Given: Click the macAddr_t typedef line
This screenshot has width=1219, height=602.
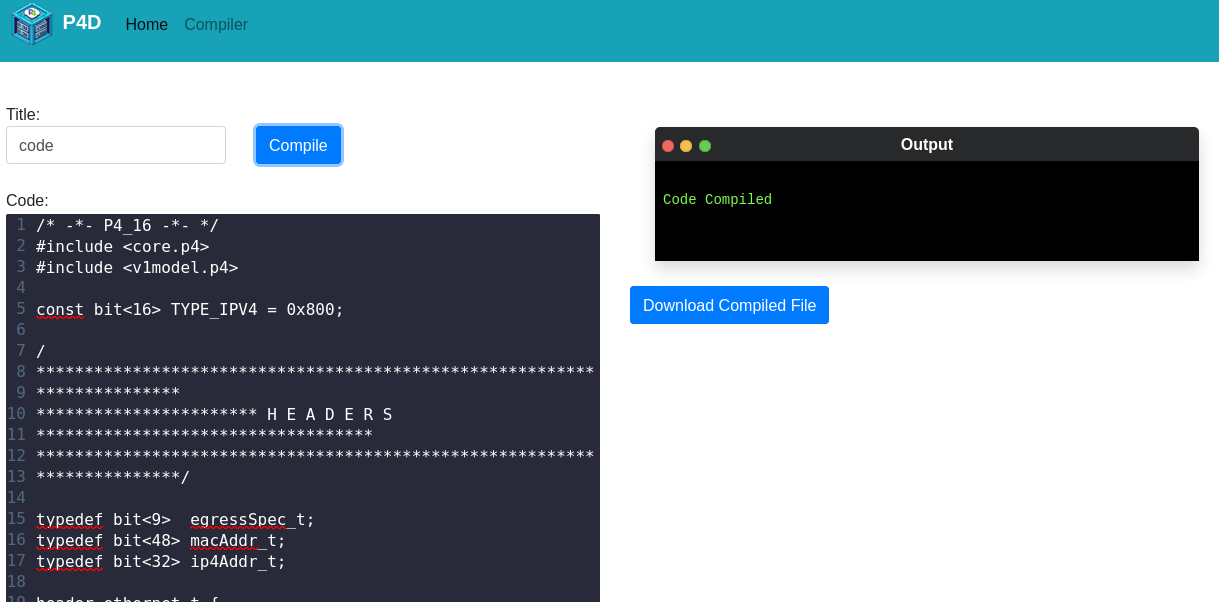Looking at the screenshot, I should (161, 541).
